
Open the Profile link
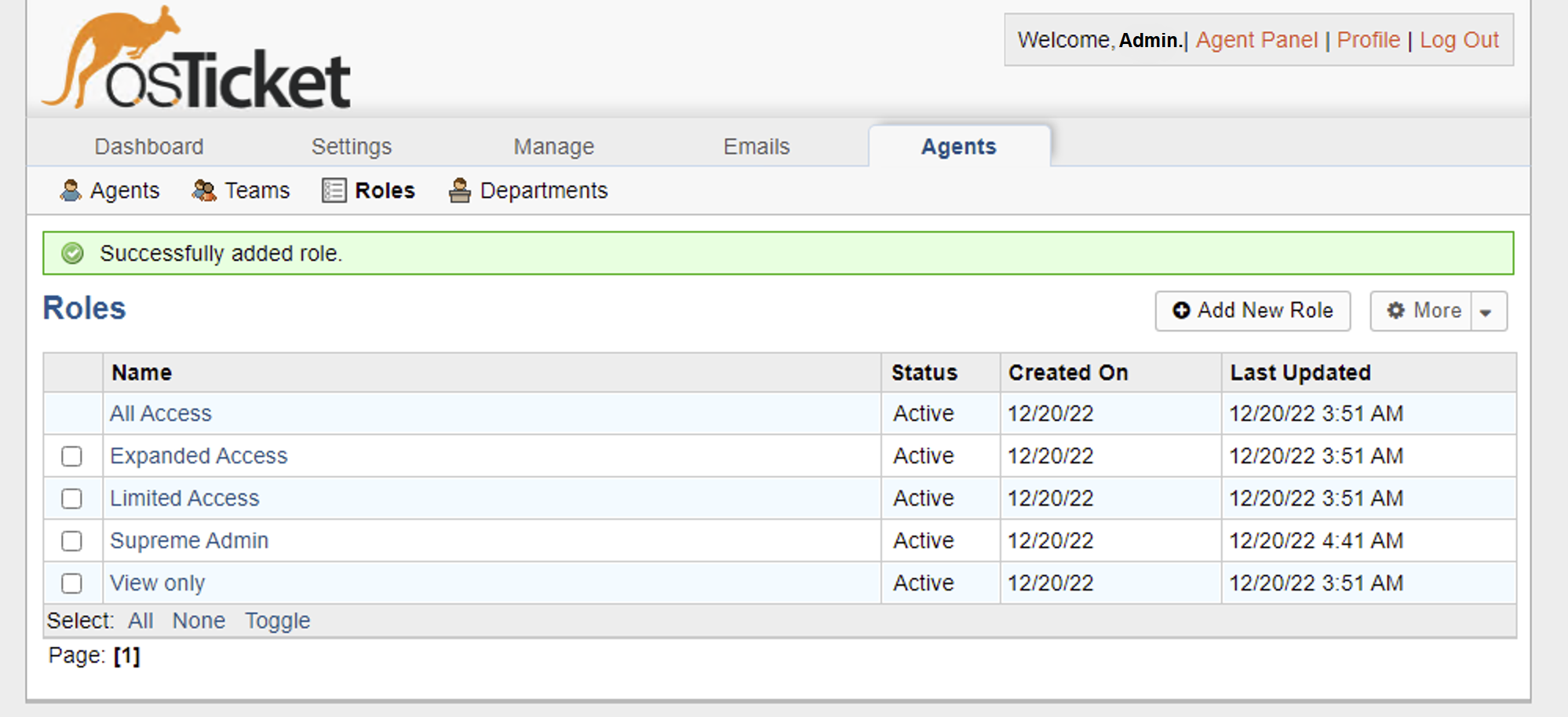point(1368,39)
